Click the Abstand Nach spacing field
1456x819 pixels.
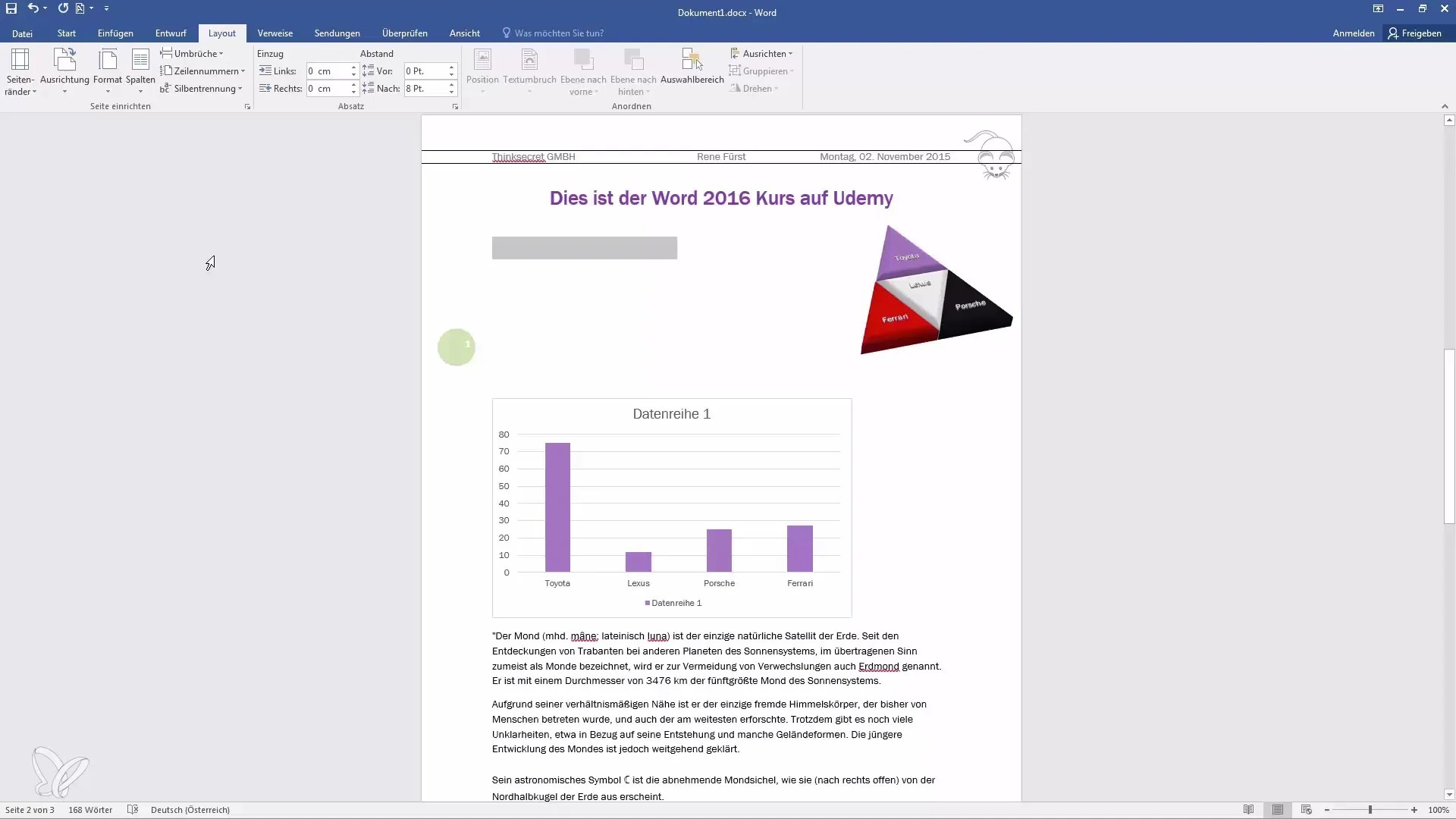425,89
